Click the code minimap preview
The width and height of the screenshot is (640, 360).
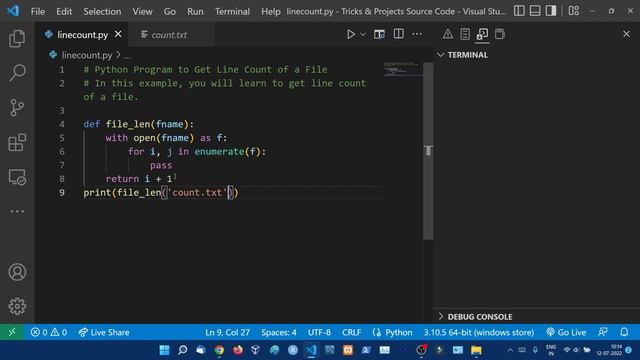(402, 69)
